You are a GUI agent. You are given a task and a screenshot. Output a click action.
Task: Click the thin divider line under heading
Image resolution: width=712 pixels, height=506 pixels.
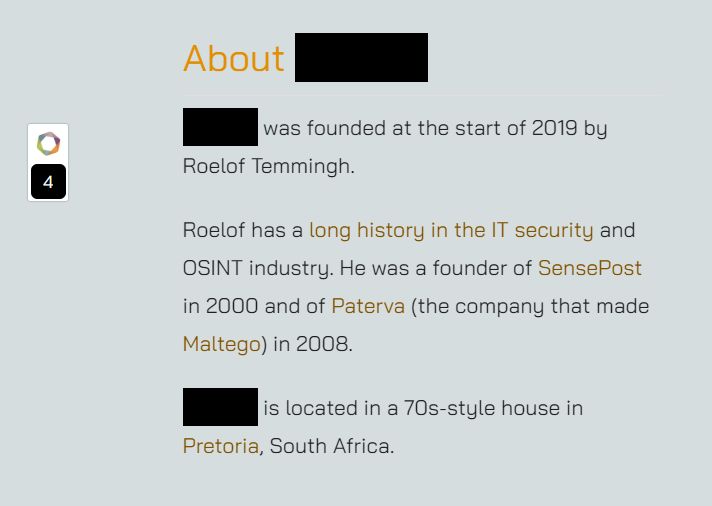[422, 96]
